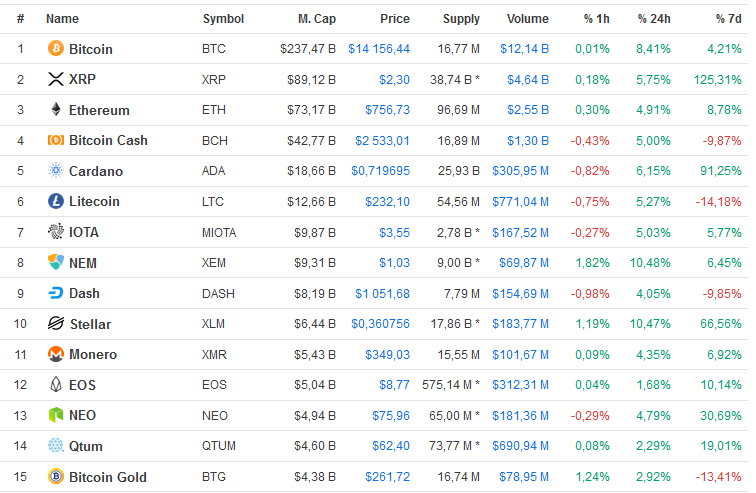The height and width of the screenshot is (493, 756).
Task: Open the IOTA coin name link
Action: pyautogui.click(x=84, y=232)
